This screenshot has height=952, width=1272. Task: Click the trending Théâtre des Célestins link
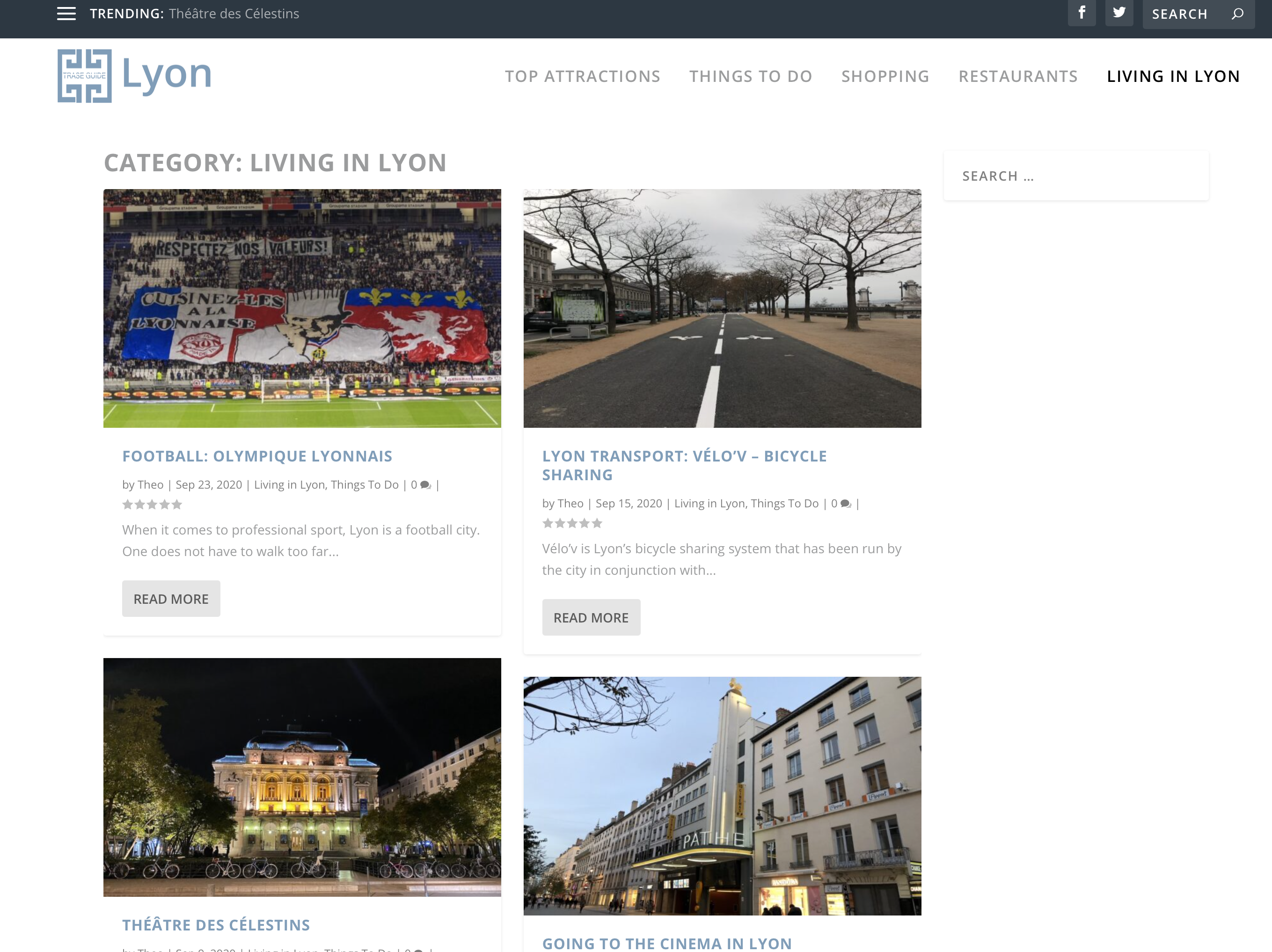[x=234, y=13]
